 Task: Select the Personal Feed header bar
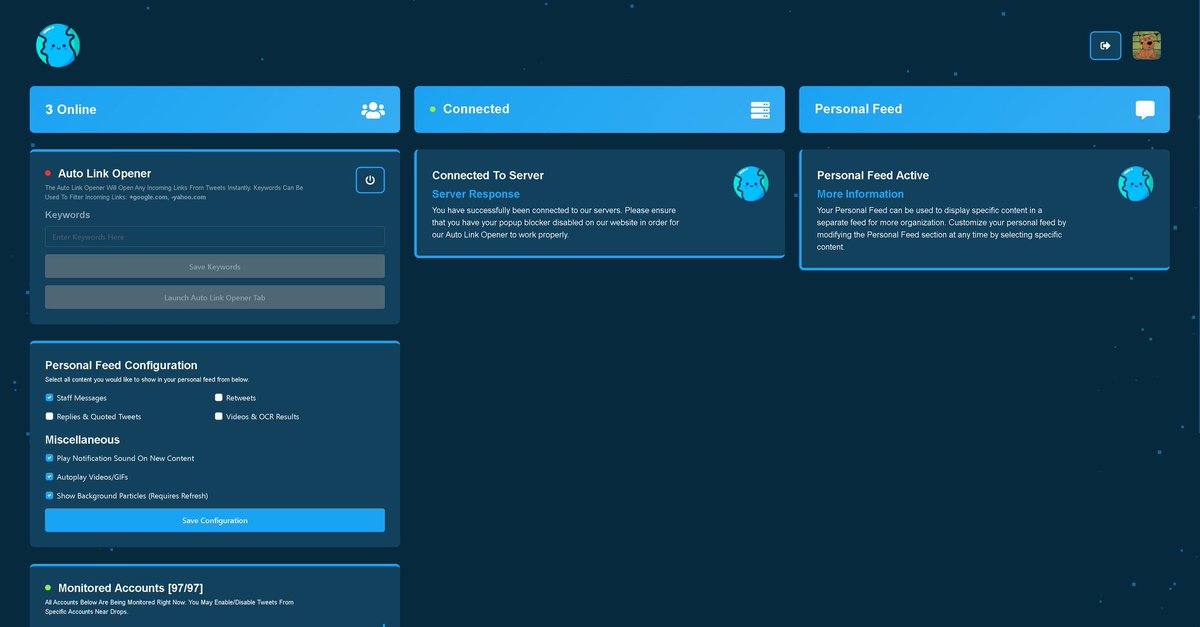984,109
